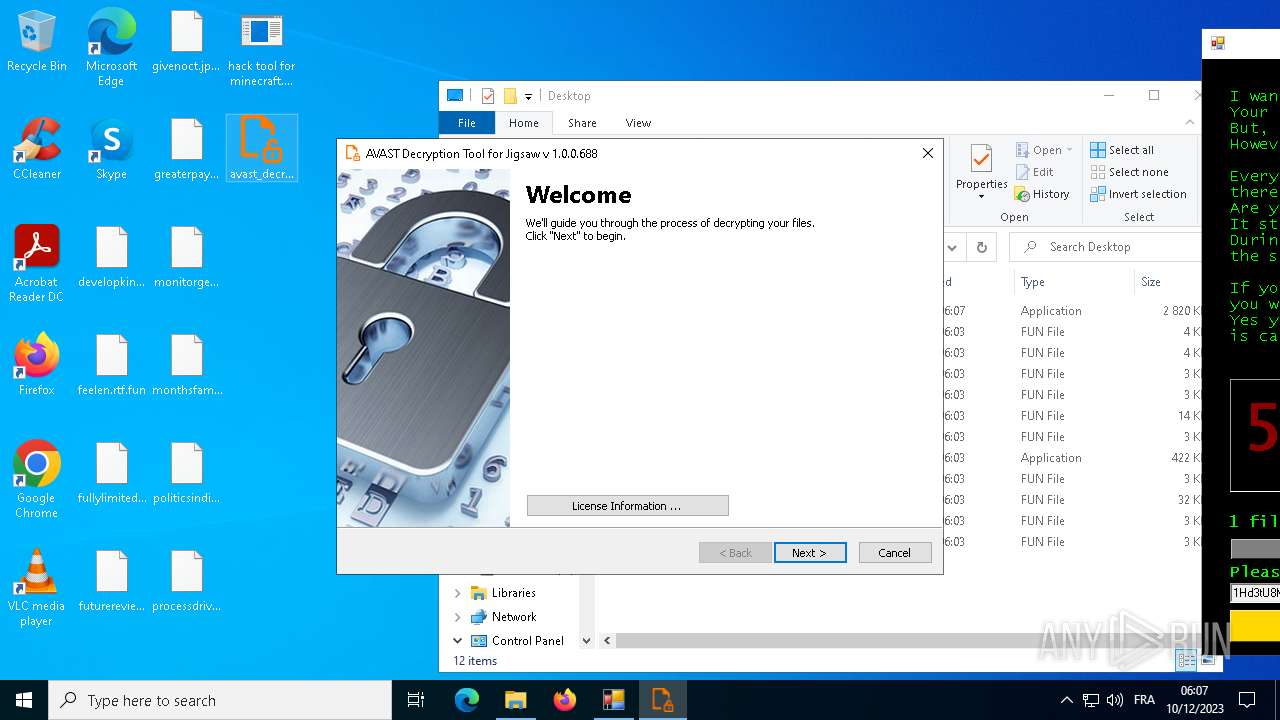Refresh the Explorer folder view

tap(981, 247)
